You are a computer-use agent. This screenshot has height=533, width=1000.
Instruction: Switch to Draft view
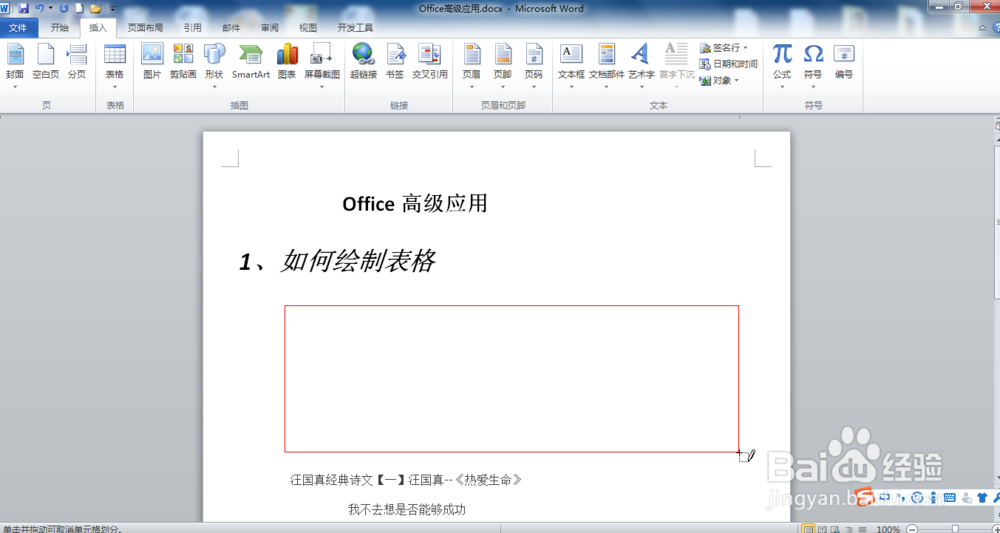862,529
